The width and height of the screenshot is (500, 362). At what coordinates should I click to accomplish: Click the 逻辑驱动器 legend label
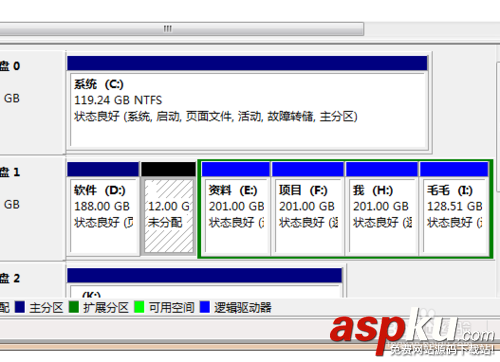click(x=243, y=307)
